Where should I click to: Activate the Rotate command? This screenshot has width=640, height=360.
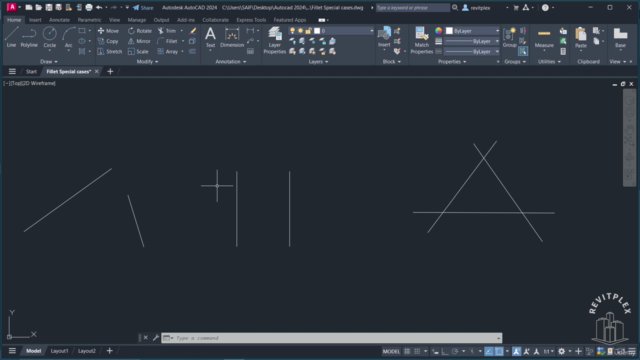[140, 31]
